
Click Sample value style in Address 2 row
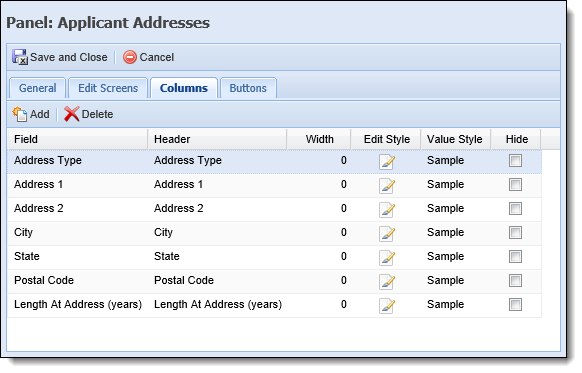(x=445, y=209)
